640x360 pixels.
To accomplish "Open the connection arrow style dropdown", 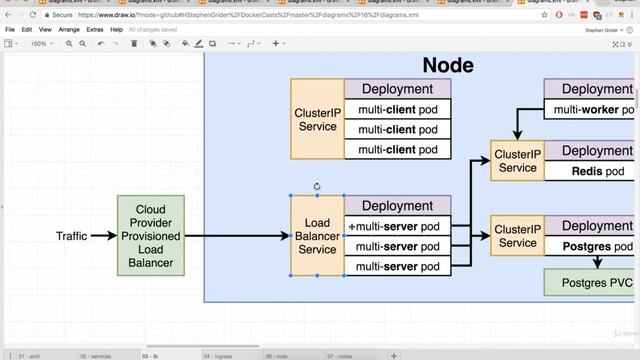I will point(233,43).
